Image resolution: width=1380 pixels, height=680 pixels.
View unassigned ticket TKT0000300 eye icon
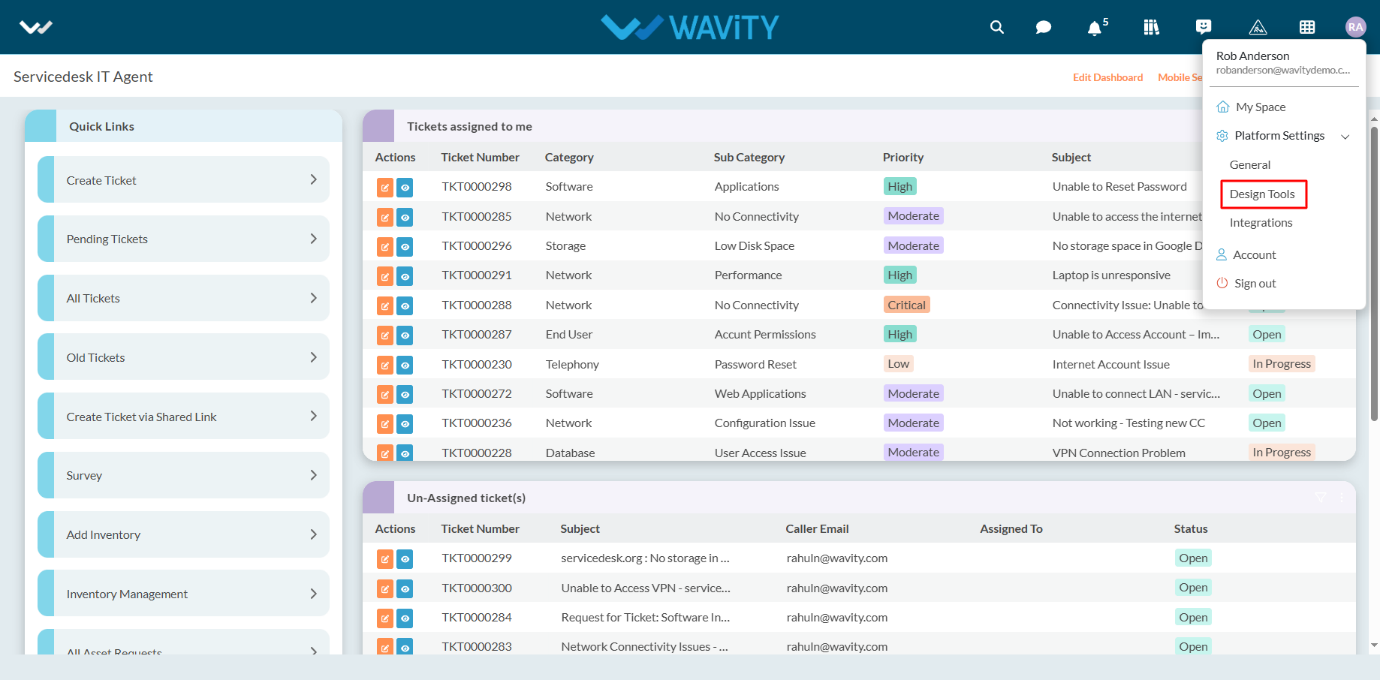(x=405, y=588)
